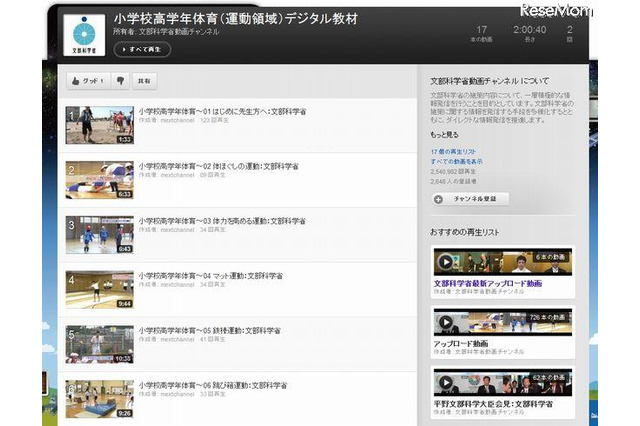Open 平野文部科学大臣会見:文部科学省 playlist title link

pos(493,404)
